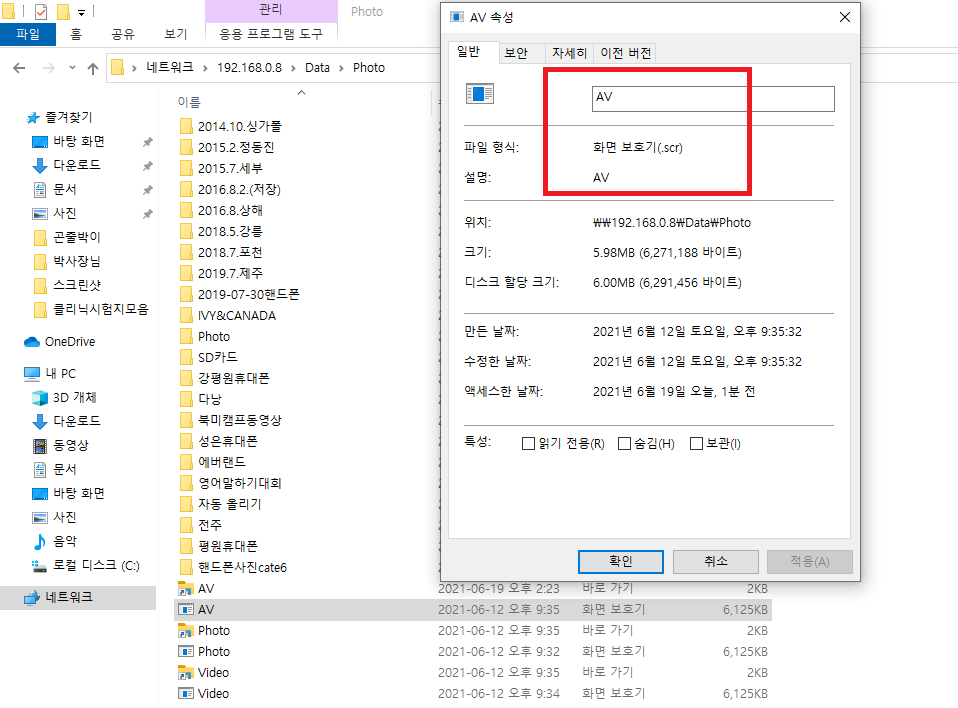Switch to the 보안 tab
958x708 pixels.
coord(516,53)
